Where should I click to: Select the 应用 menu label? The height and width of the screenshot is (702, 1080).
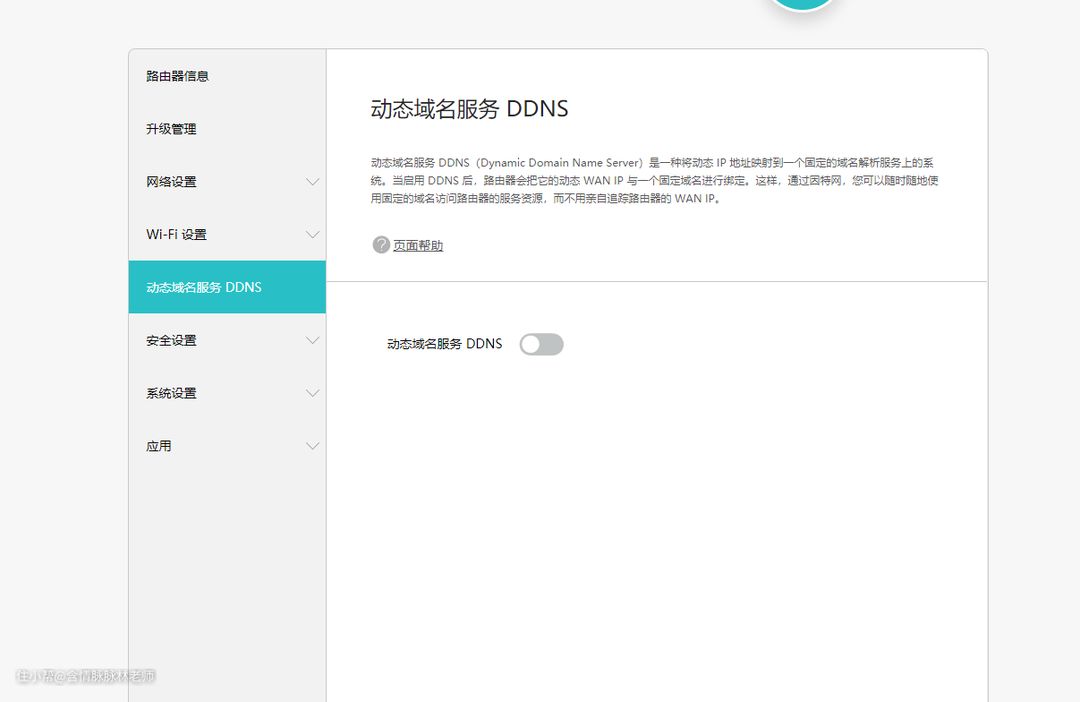(x=159, y=447)
